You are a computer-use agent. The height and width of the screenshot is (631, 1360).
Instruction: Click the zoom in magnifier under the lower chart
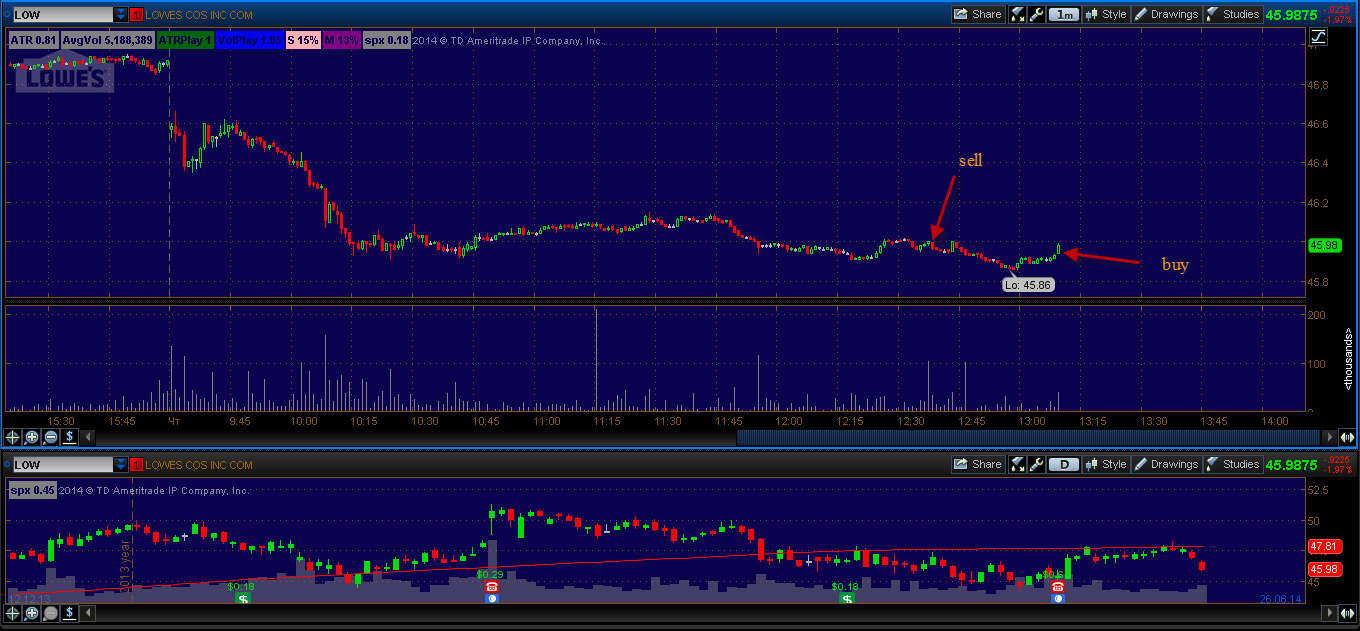point(32,613)
